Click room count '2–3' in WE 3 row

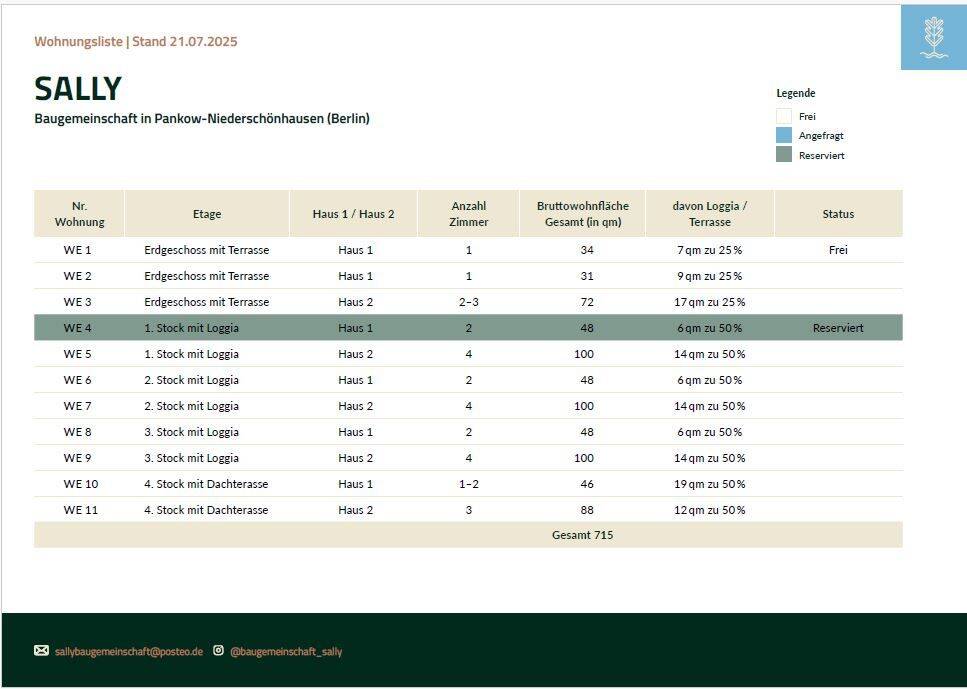click(x=469, y=302)
